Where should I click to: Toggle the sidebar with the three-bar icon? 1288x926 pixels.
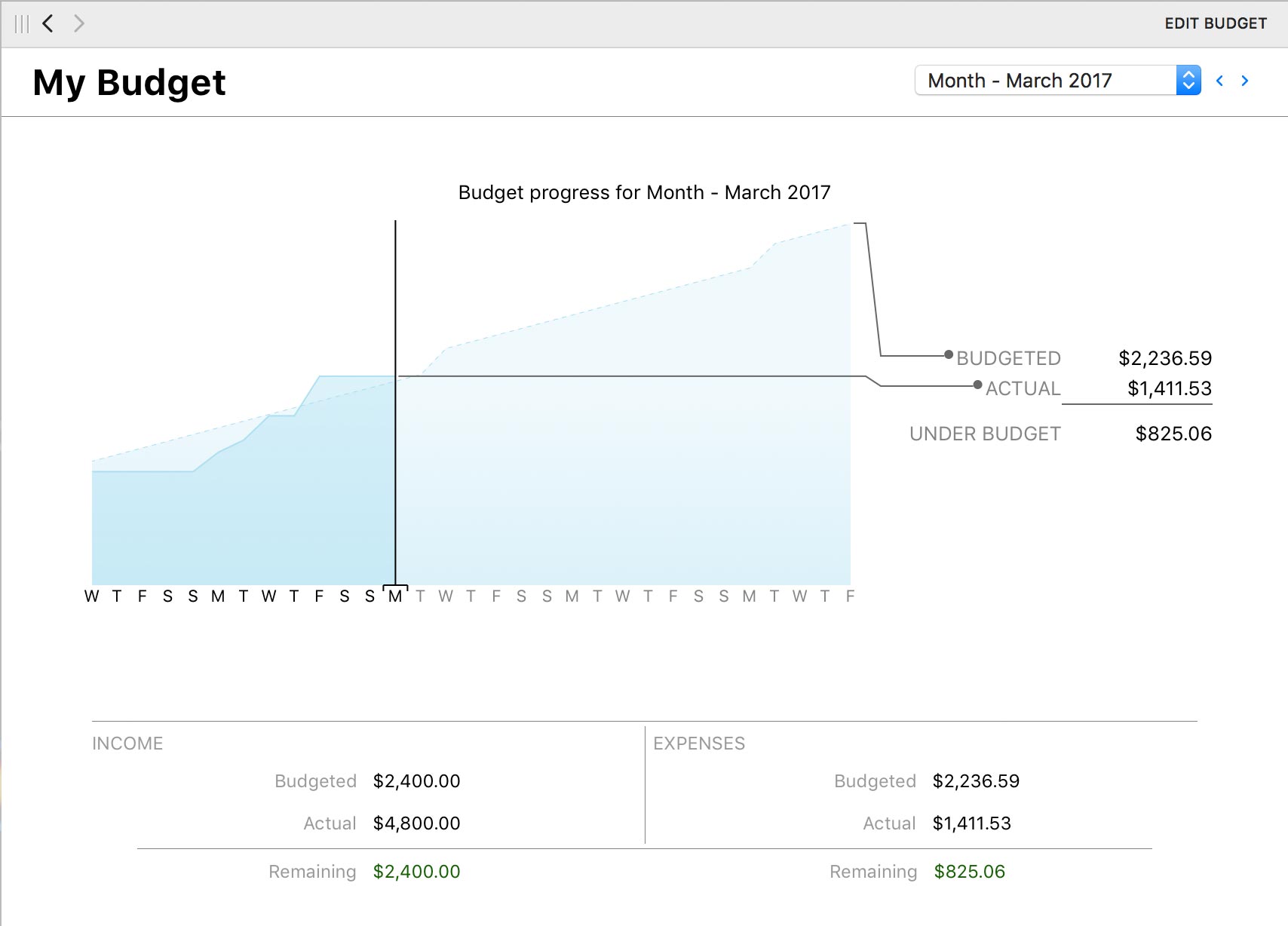[22, 24]
